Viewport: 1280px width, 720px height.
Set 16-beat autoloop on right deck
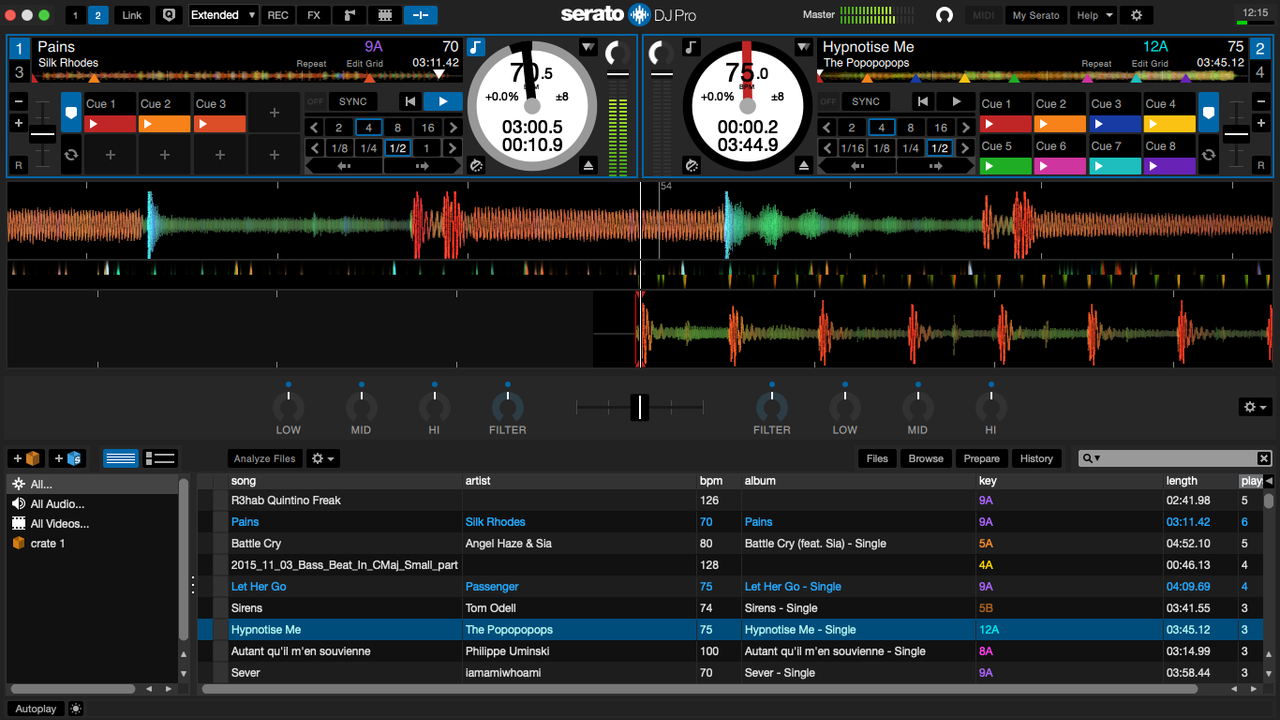click(x=940, y=128)
